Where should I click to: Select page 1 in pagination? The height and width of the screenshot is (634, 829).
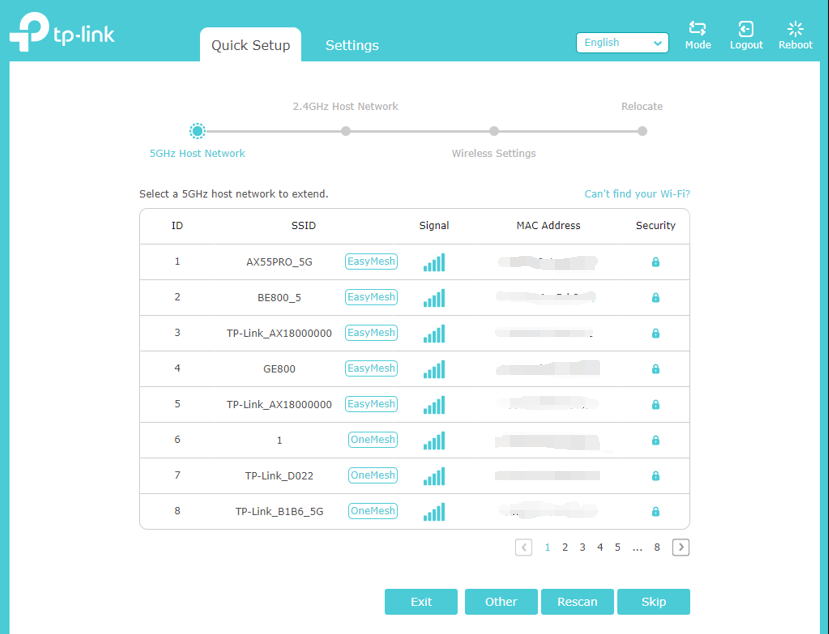[x=547, y=547]
